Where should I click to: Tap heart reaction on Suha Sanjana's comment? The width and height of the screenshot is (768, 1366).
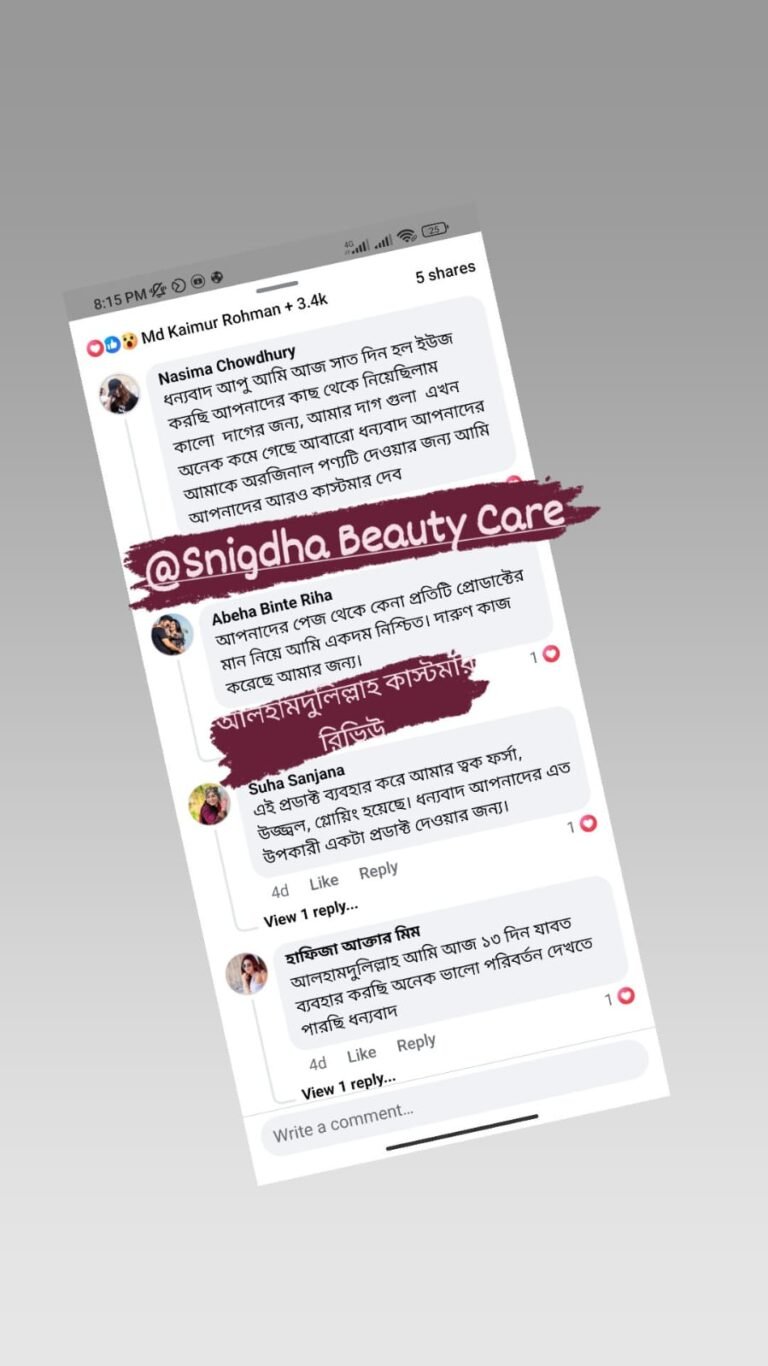(x=587, y=824)
